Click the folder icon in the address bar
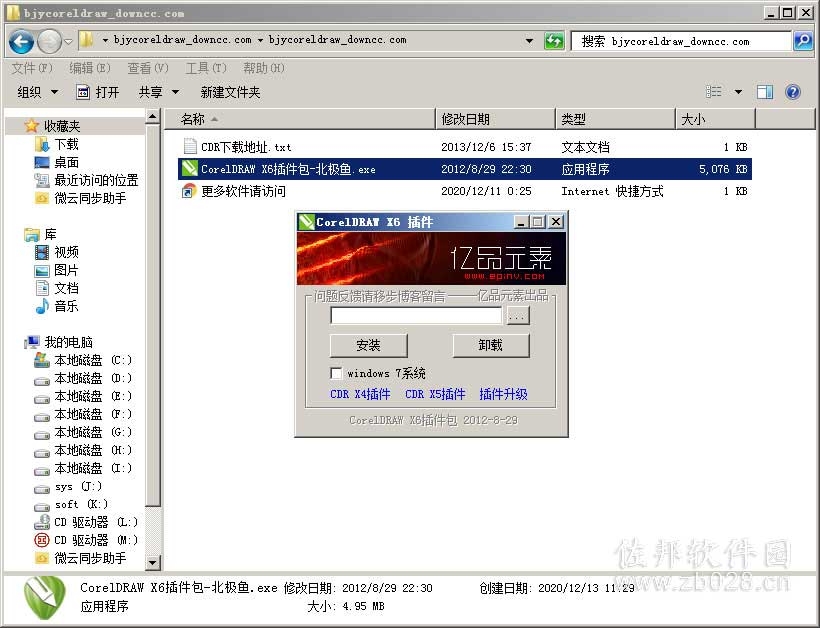The height and width of the screenshot is (628, 820). tap(87, 40)
